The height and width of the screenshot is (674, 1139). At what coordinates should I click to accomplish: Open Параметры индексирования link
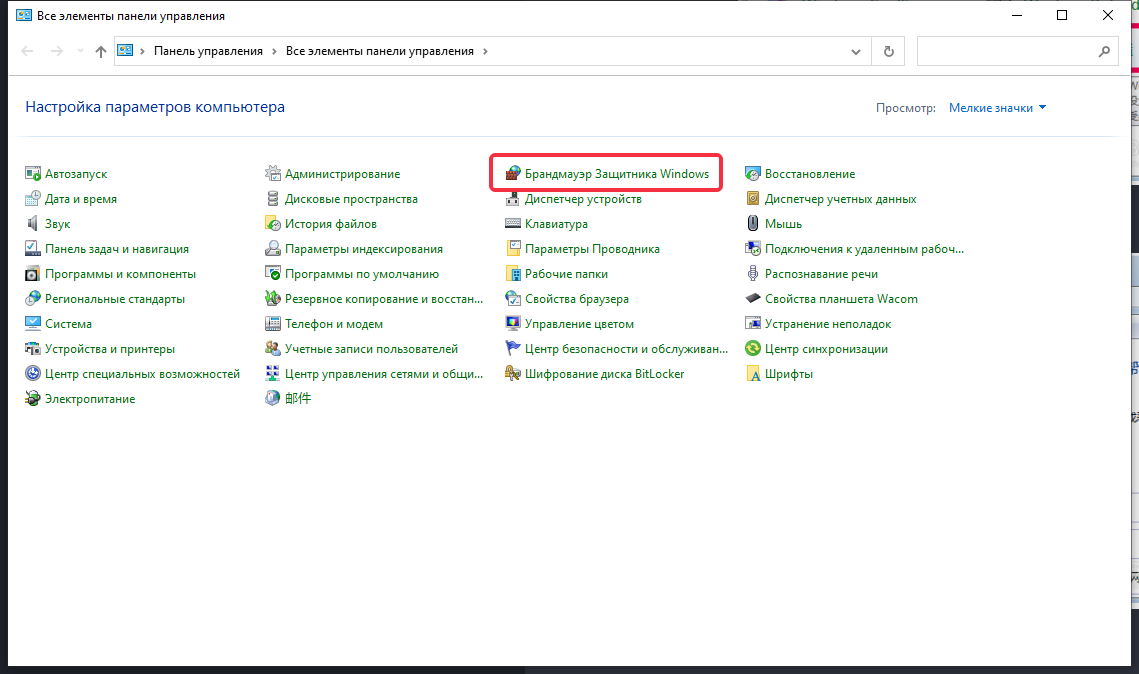(x=364, y=249)
